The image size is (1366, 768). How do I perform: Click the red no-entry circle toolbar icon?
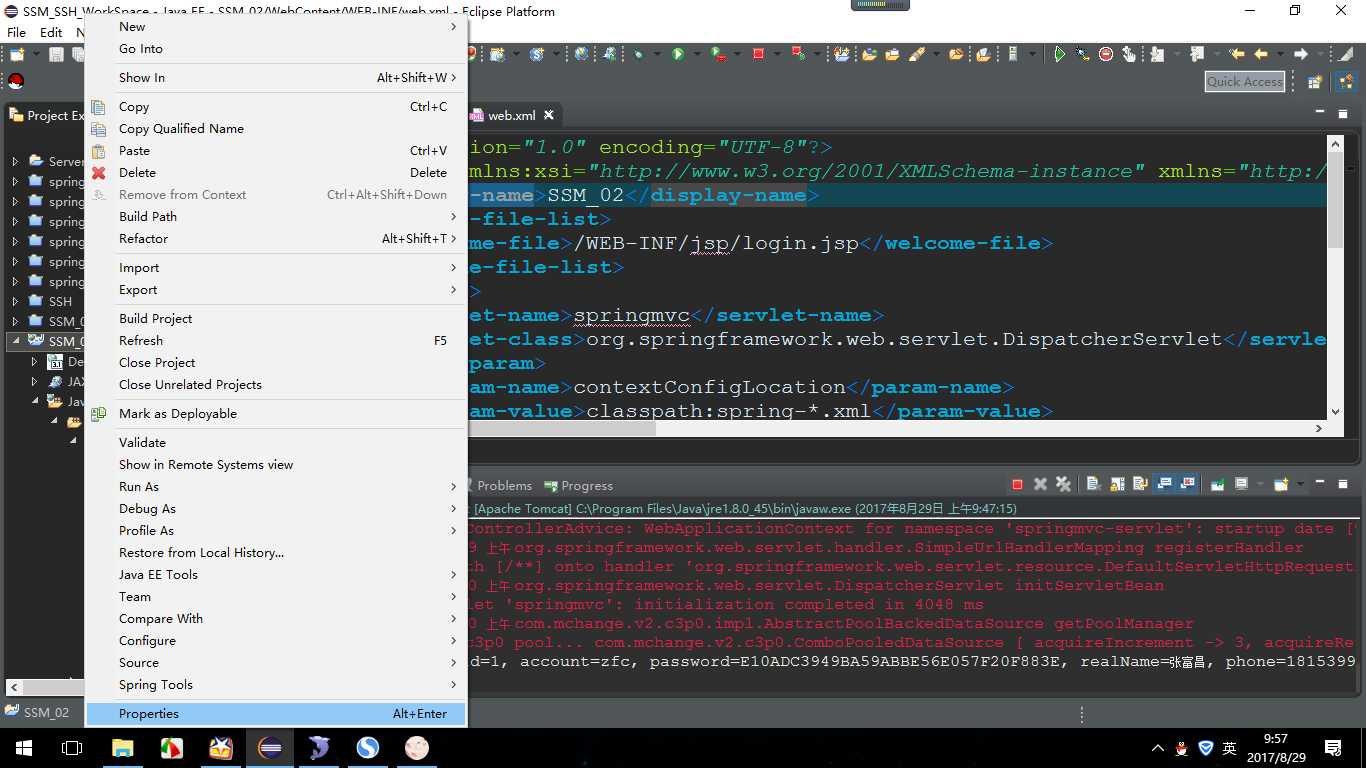coord(1106,54)
